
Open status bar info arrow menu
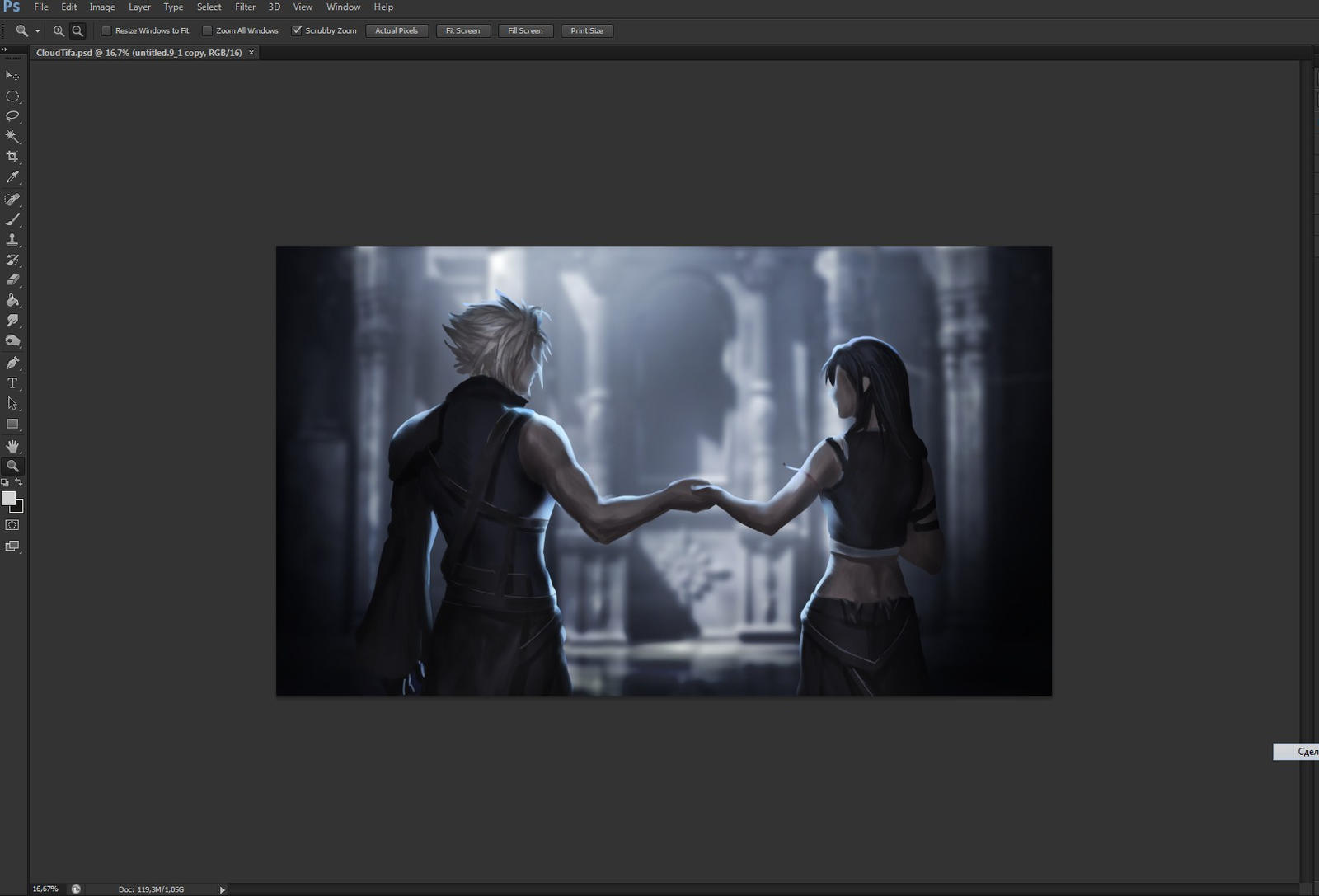pyautogui.click(x=222, y=889)
